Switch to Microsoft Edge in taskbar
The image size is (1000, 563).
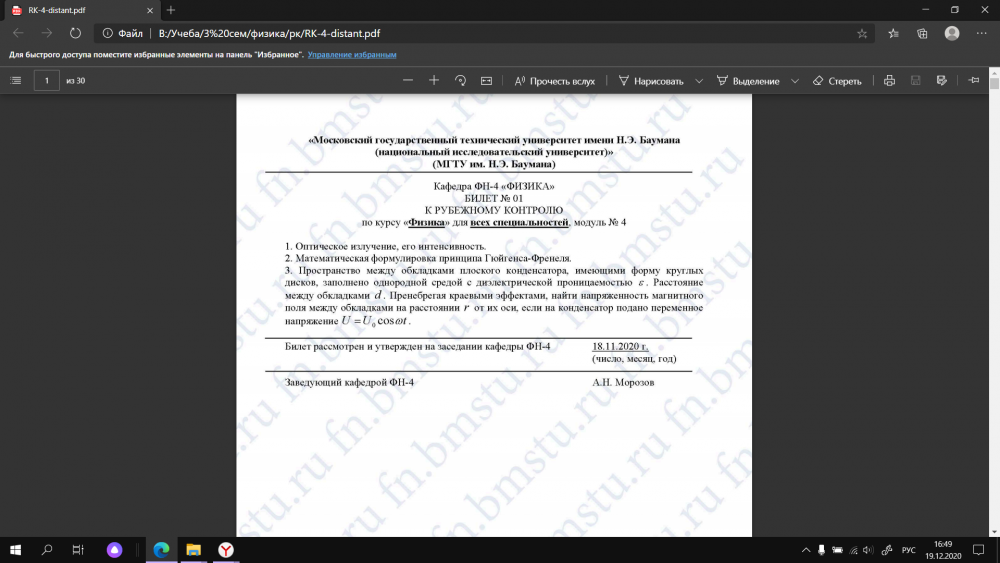161,550
